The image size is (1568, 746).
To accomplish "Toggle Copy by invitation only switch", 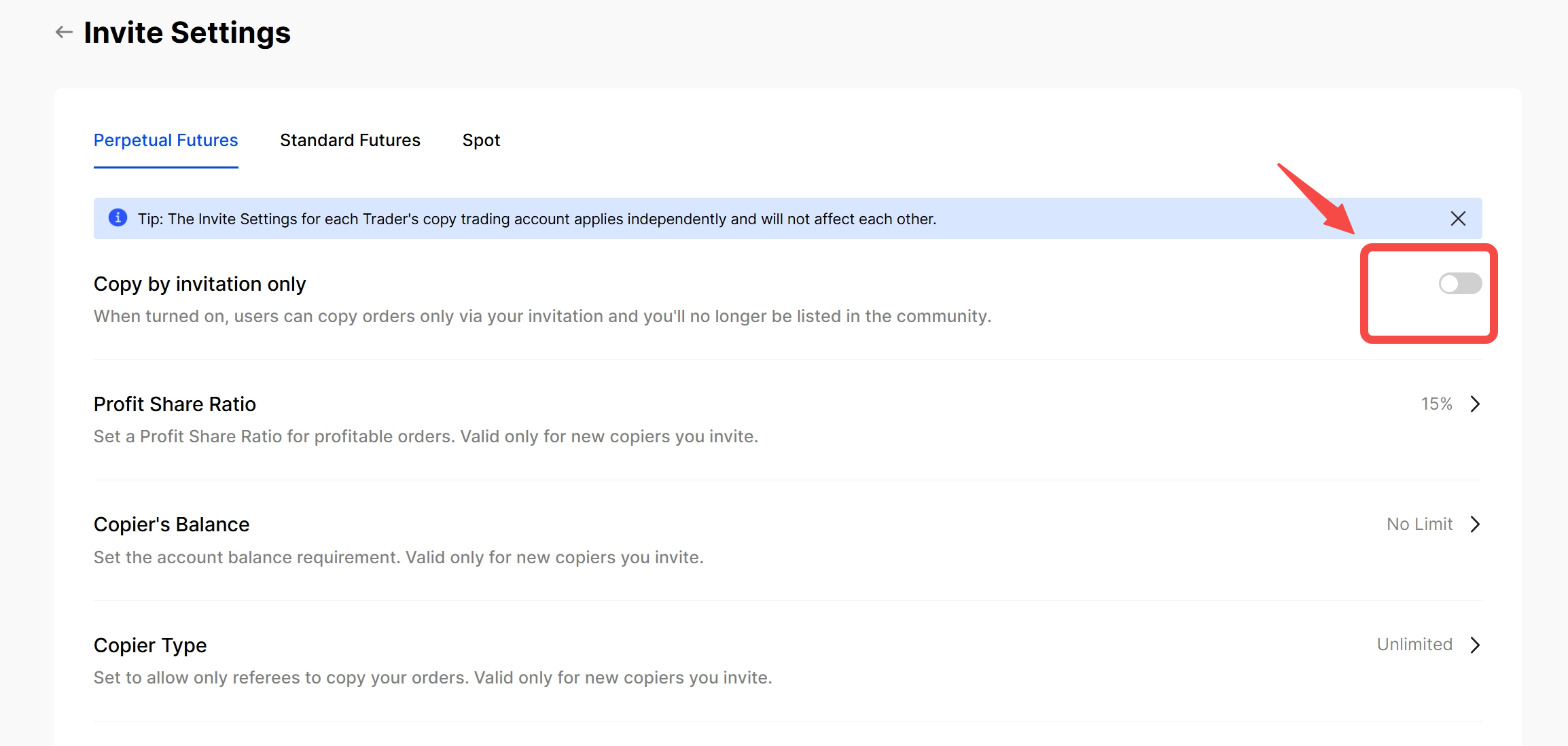I will [1460, 283].
